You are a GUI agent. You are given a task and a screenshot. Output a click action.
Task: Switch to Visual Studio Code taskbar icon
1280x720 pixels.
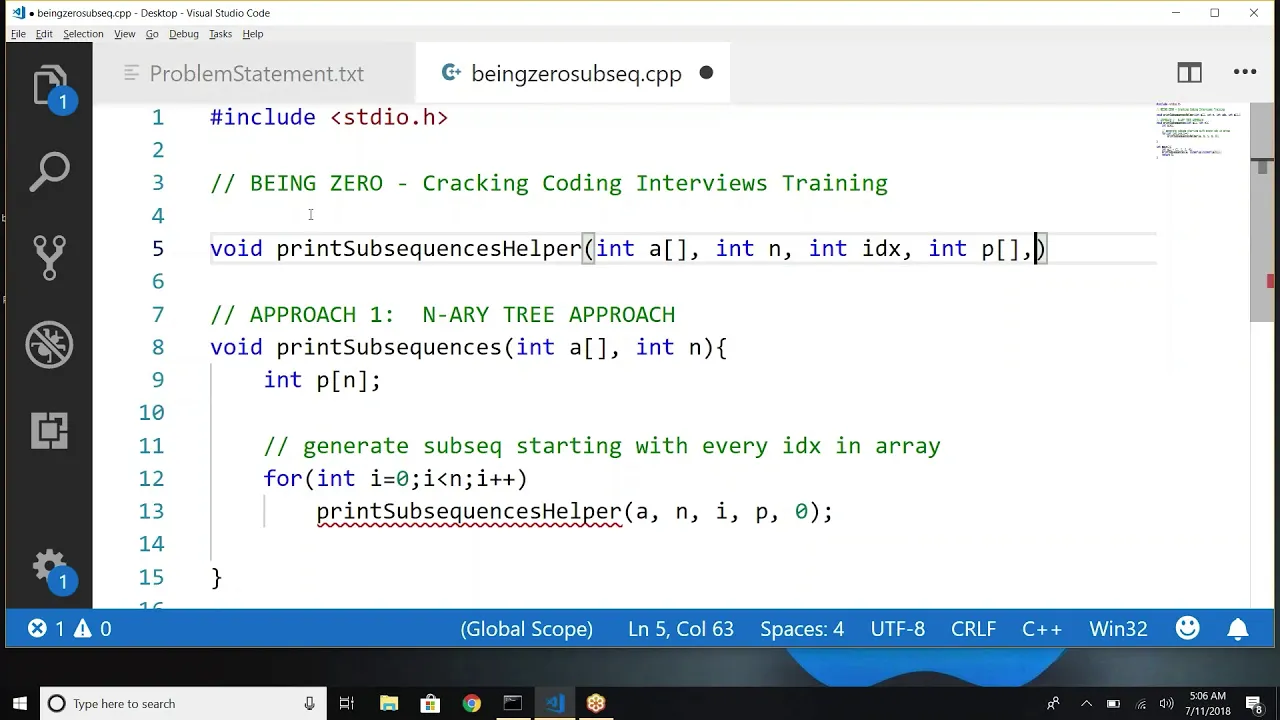pos(555,704)
